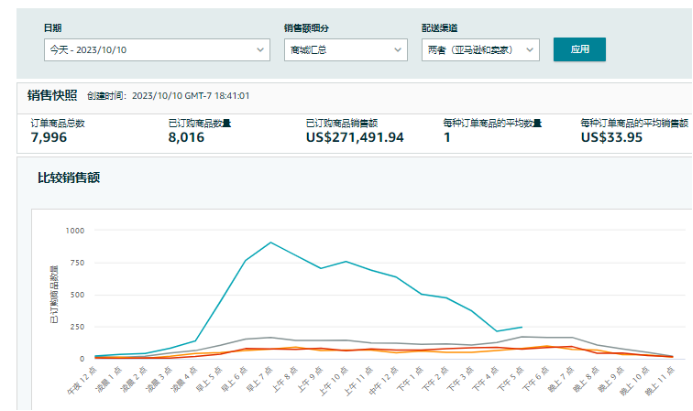Screen dimensions: 693x411
Task: Click the 1000 tick on the y-axis
Action: (x=76, y=230)
